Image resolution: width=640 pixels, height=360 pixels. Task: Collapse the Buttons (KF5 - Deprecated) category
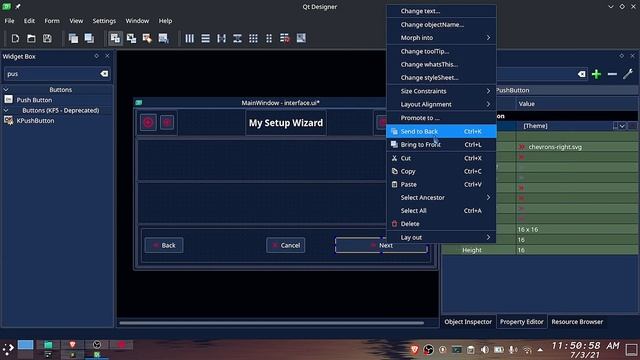click(x=6, y=110)
